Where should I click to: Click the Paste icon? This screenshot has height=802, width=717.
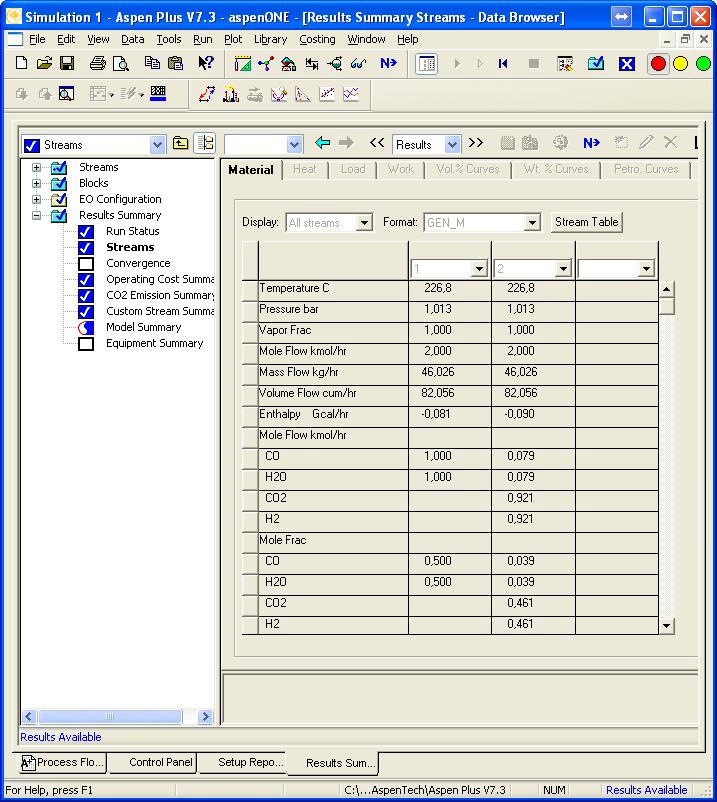[175, 63]
